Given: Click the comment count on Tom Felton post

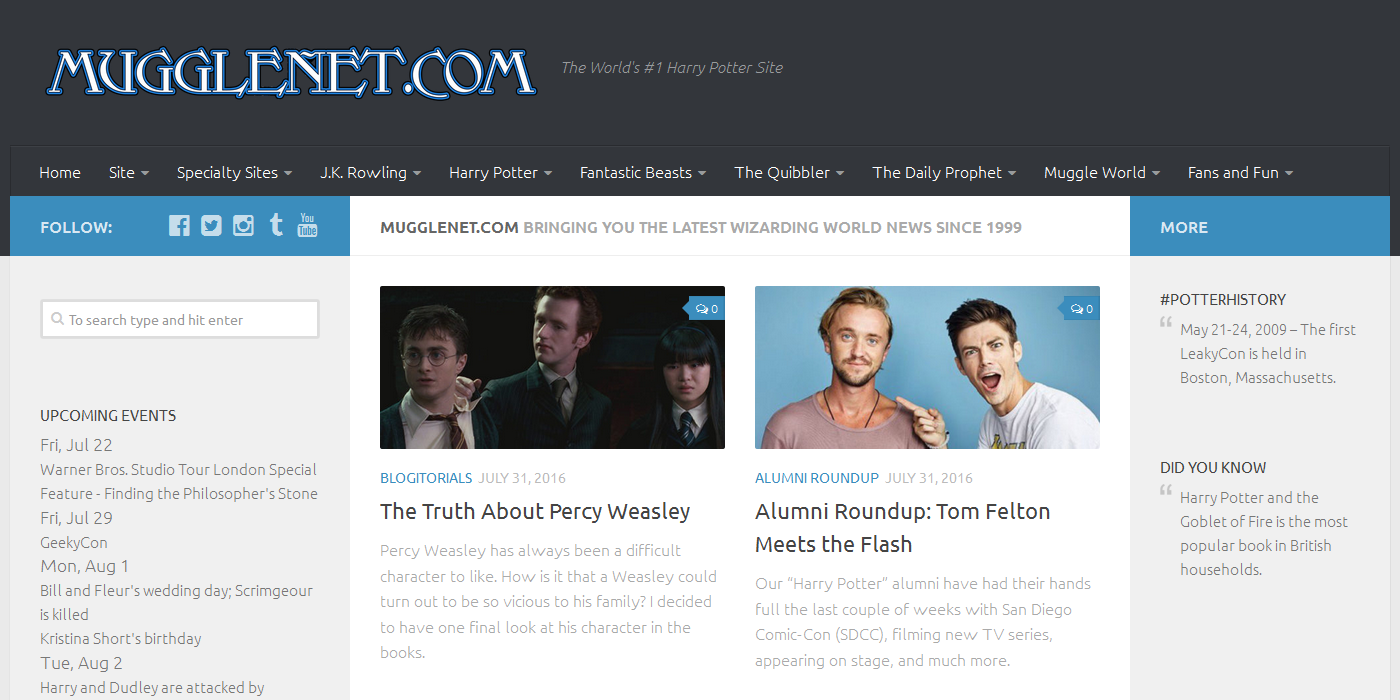Looking at the screenshot, I should 1082,308.
